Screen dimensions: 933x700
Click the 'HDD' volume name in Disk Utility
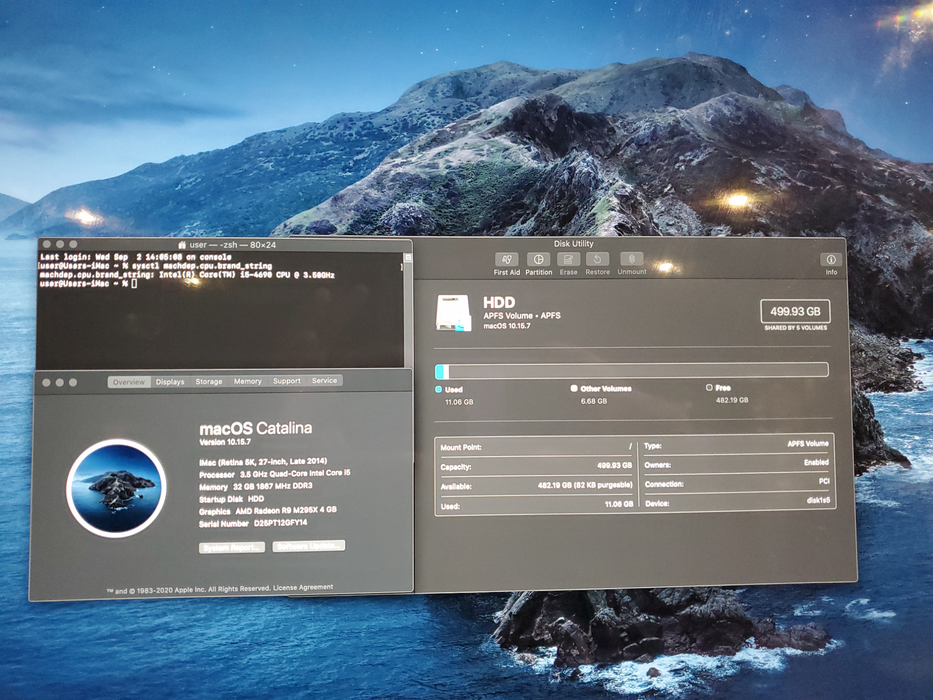click(499, 302)
